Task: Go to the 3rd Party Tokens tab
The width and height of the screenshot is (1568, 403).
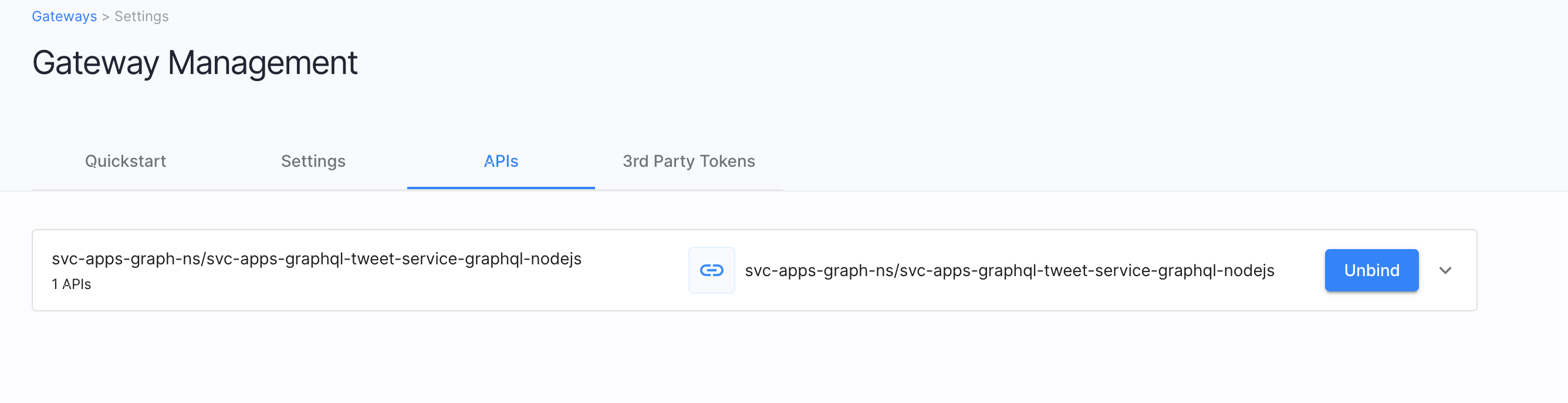Action: click(688, 161)
